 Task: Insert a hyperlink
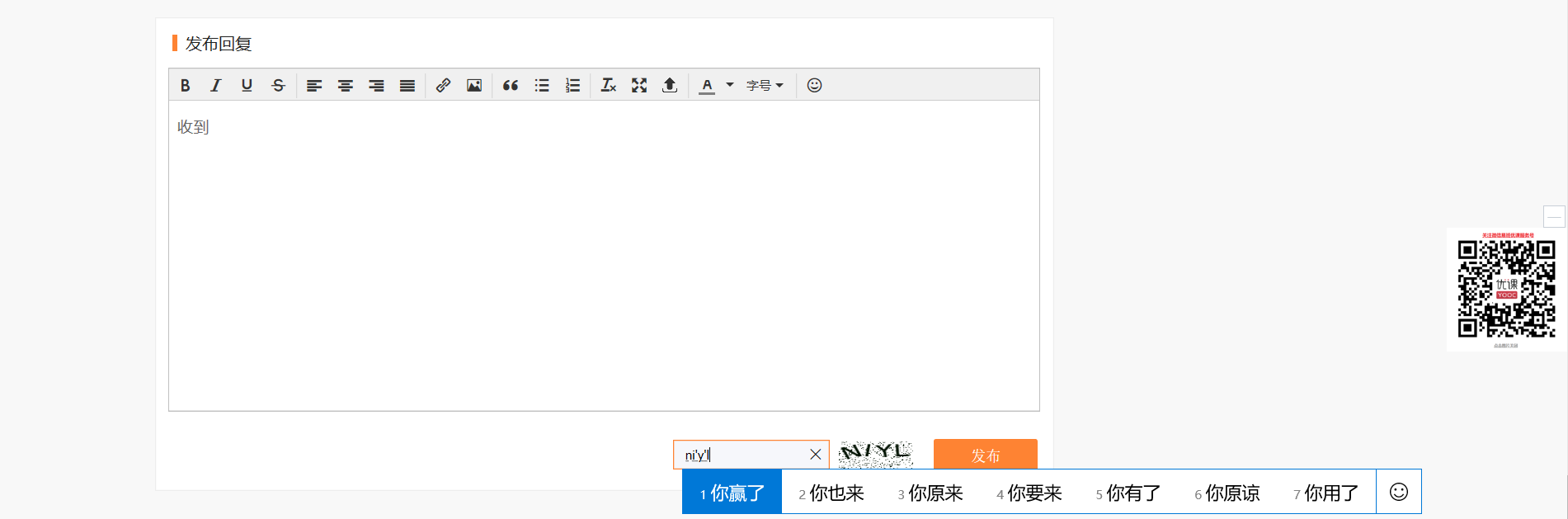(443, 85)
